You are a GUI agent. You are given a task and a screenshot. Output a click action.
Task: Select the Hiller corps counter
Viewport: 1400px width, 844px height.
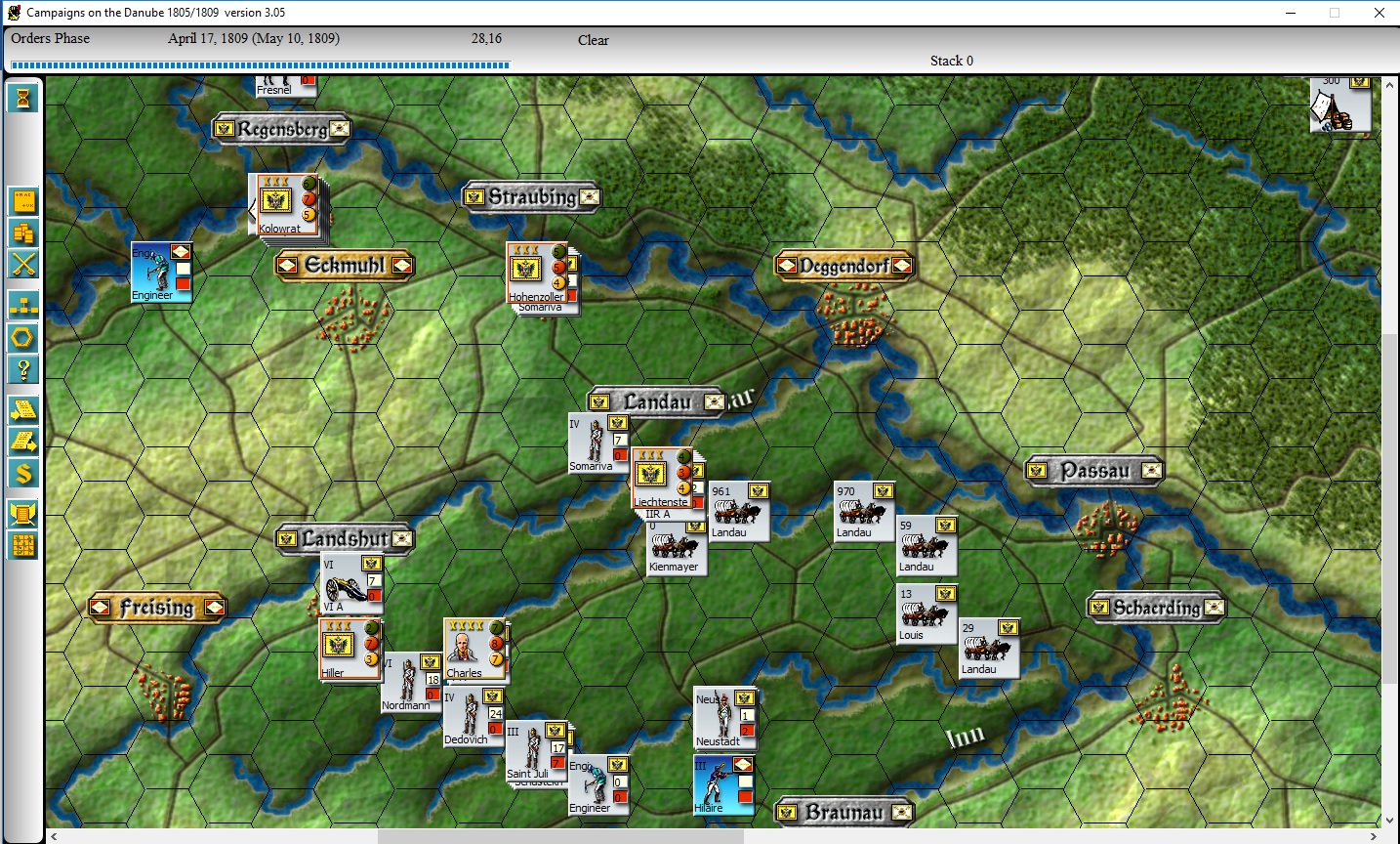click(x=350, y=649)
